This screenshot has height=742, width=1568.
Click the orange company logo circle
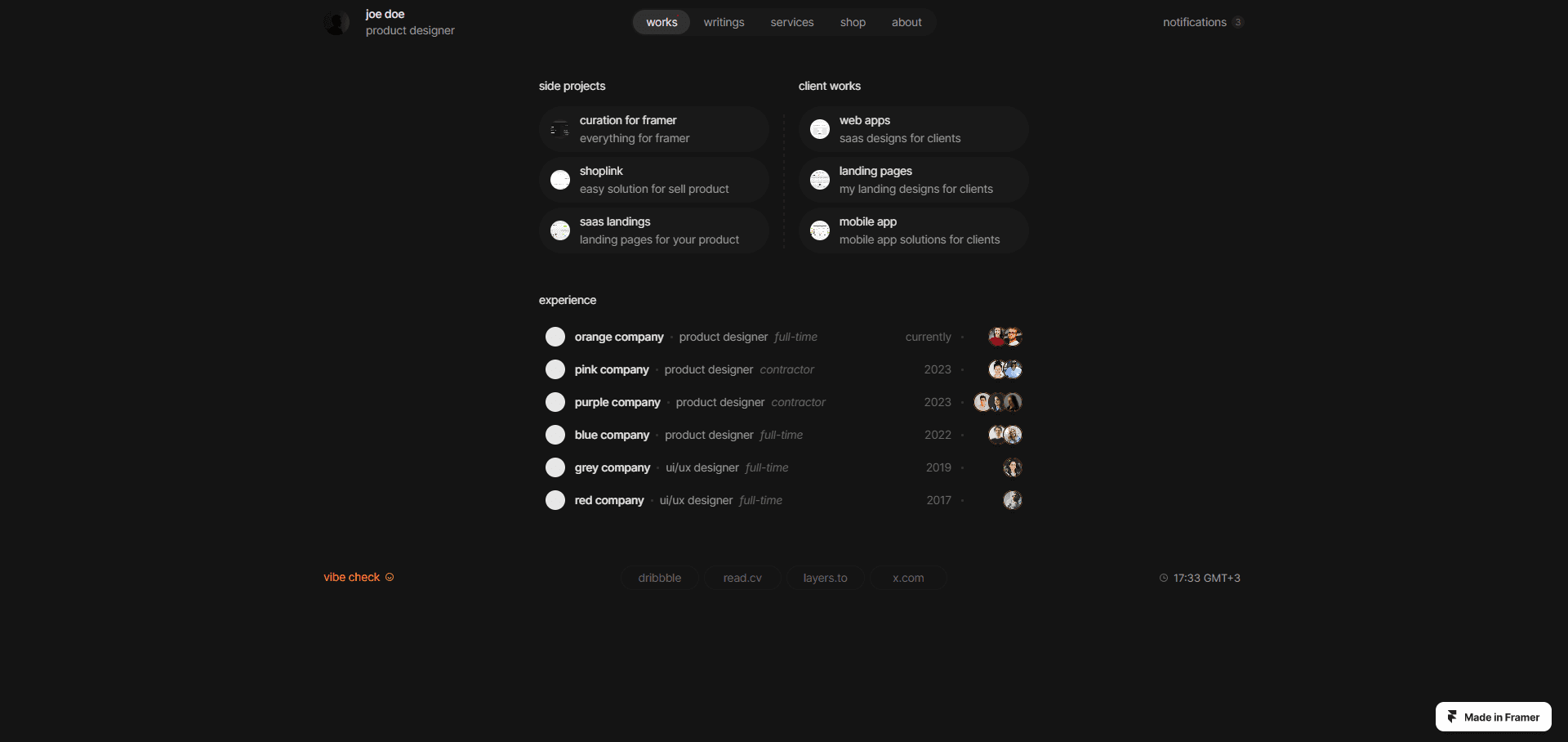coord(555,337)
